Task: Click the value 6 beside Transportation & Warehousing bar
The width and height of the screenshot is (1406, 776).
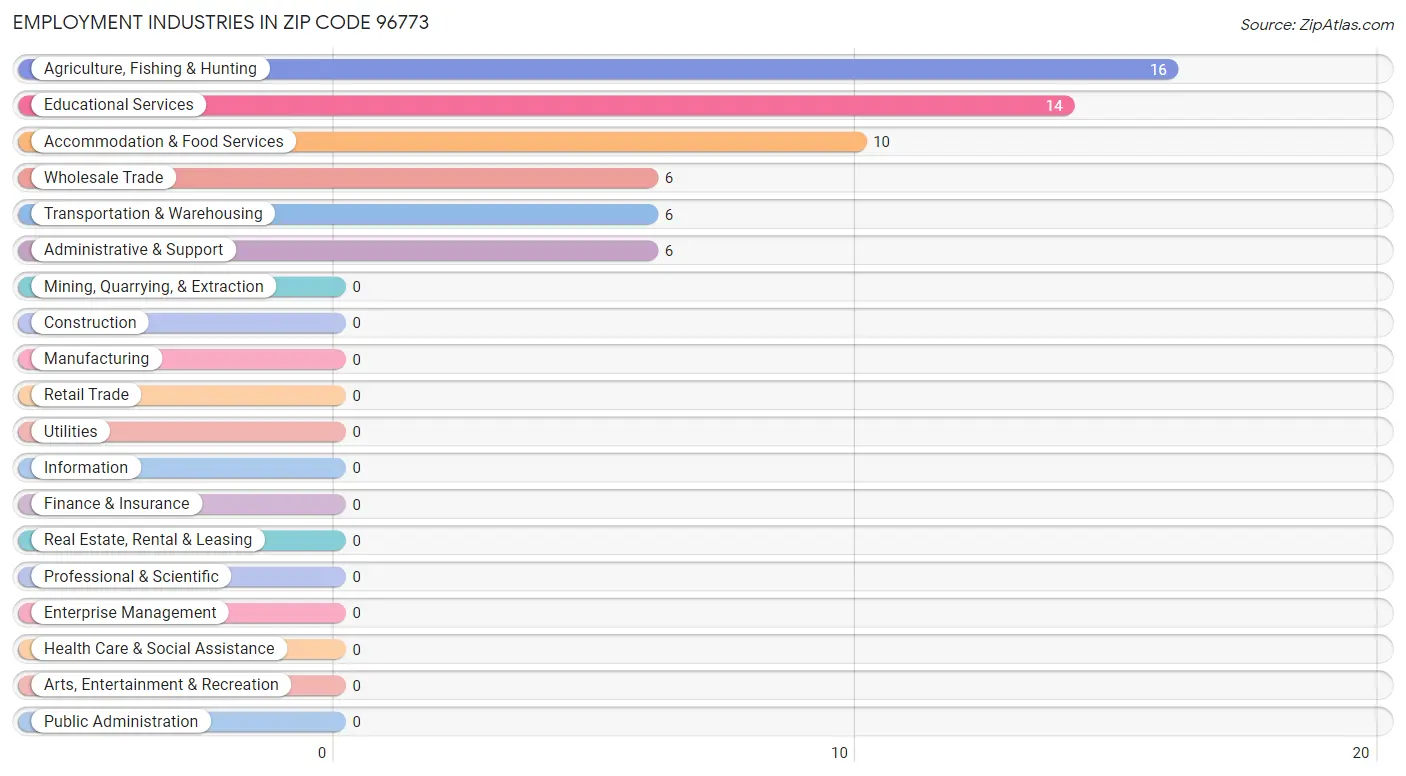Action: (669, 215)
